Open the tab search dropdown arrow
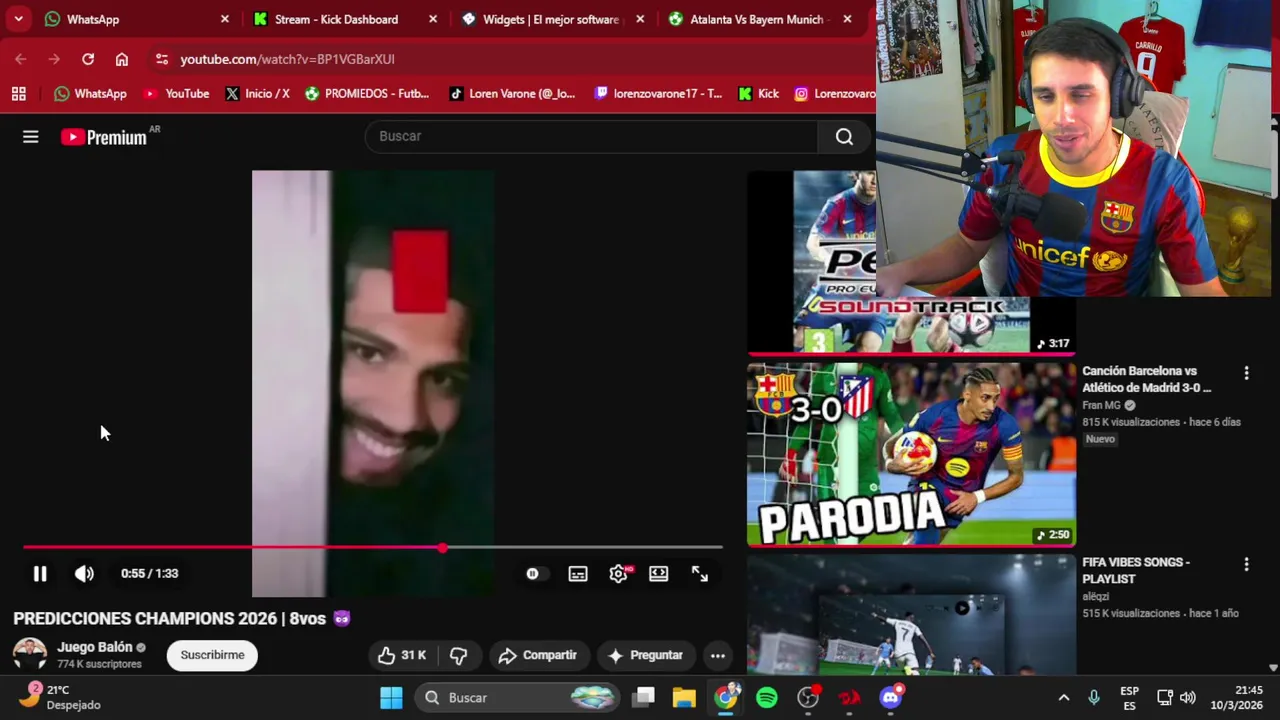Screen dimensions: 1280x720 (x=18, y=19)
